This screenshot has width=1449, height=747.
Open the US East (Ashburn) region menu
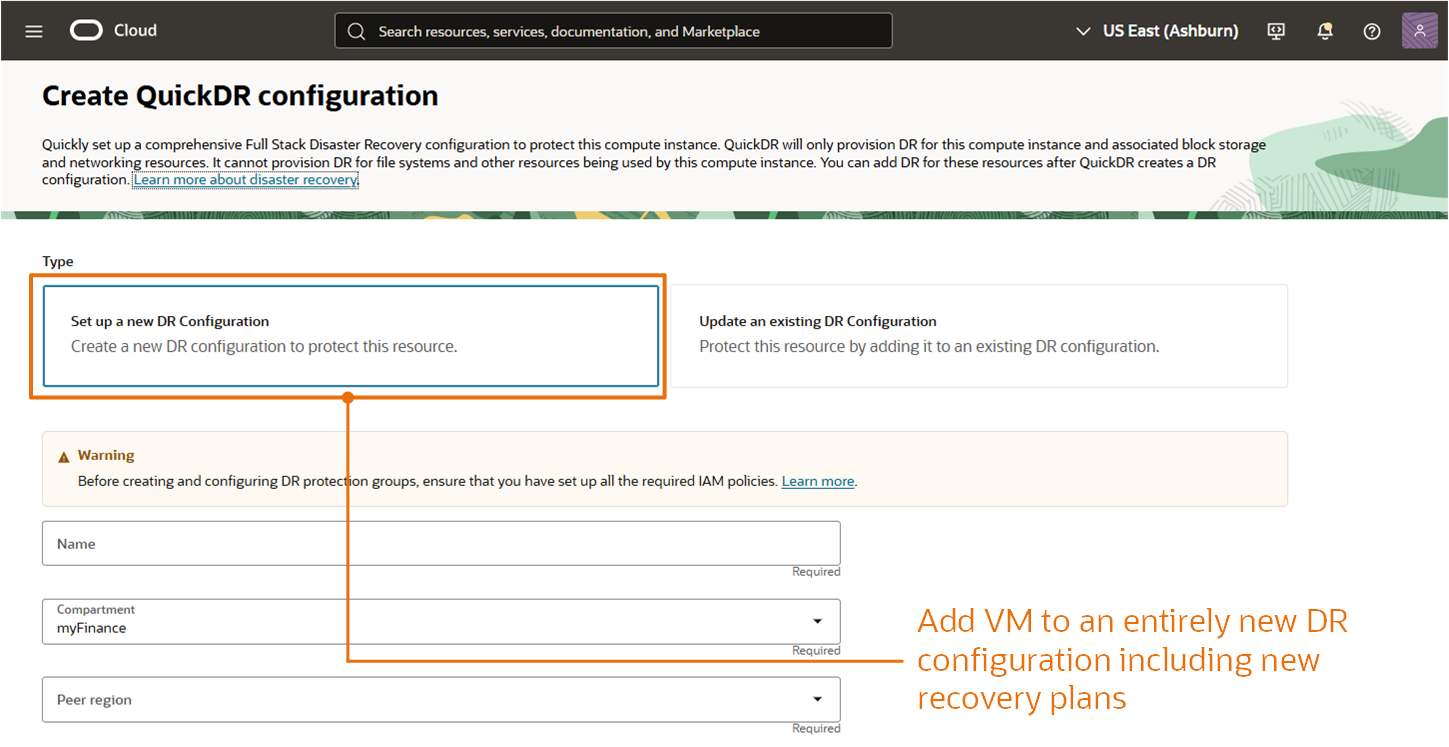point(1170,31)
